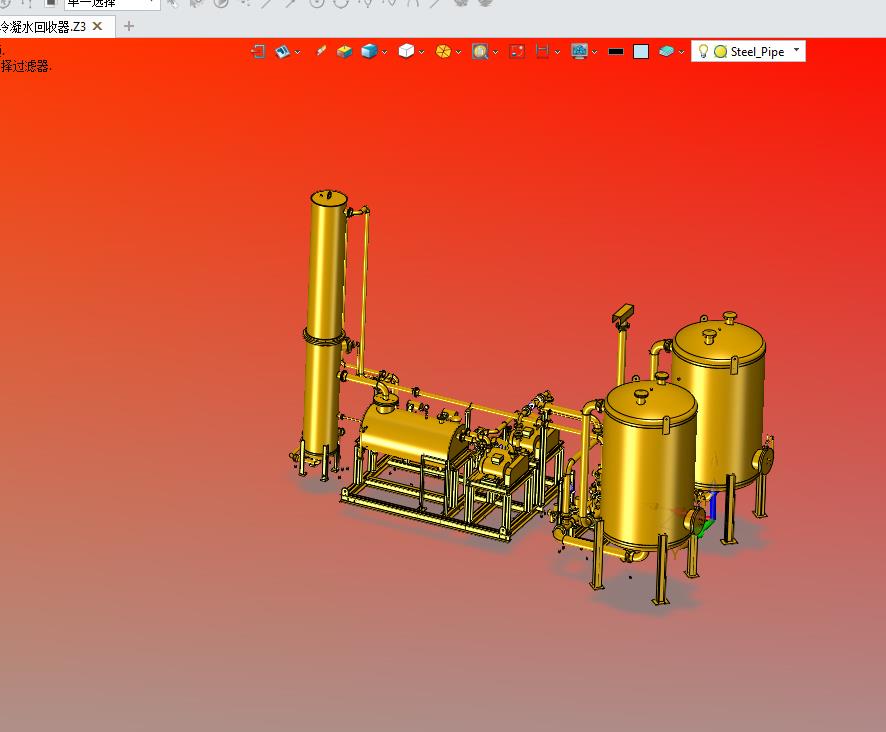
Task: Close the 冷凝水回收器.Z3 tab
Action: pos(97,26)
